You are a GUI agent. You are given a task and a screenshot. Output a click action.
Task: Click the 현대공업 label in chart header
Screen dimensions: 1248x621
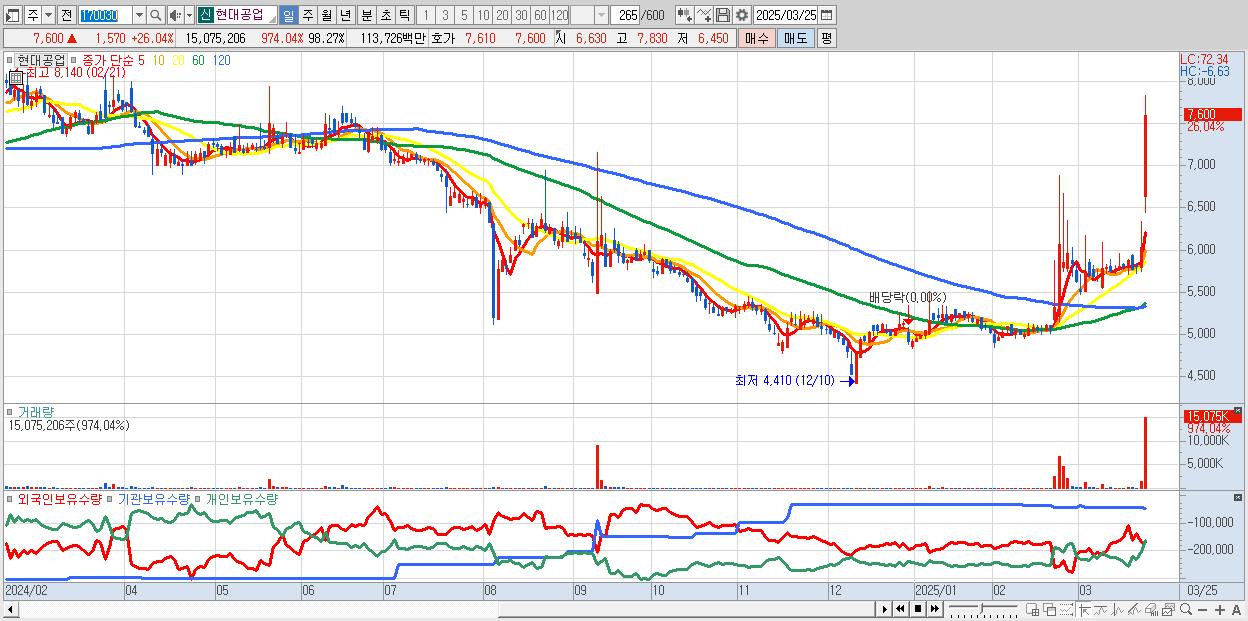click(41, 60)
